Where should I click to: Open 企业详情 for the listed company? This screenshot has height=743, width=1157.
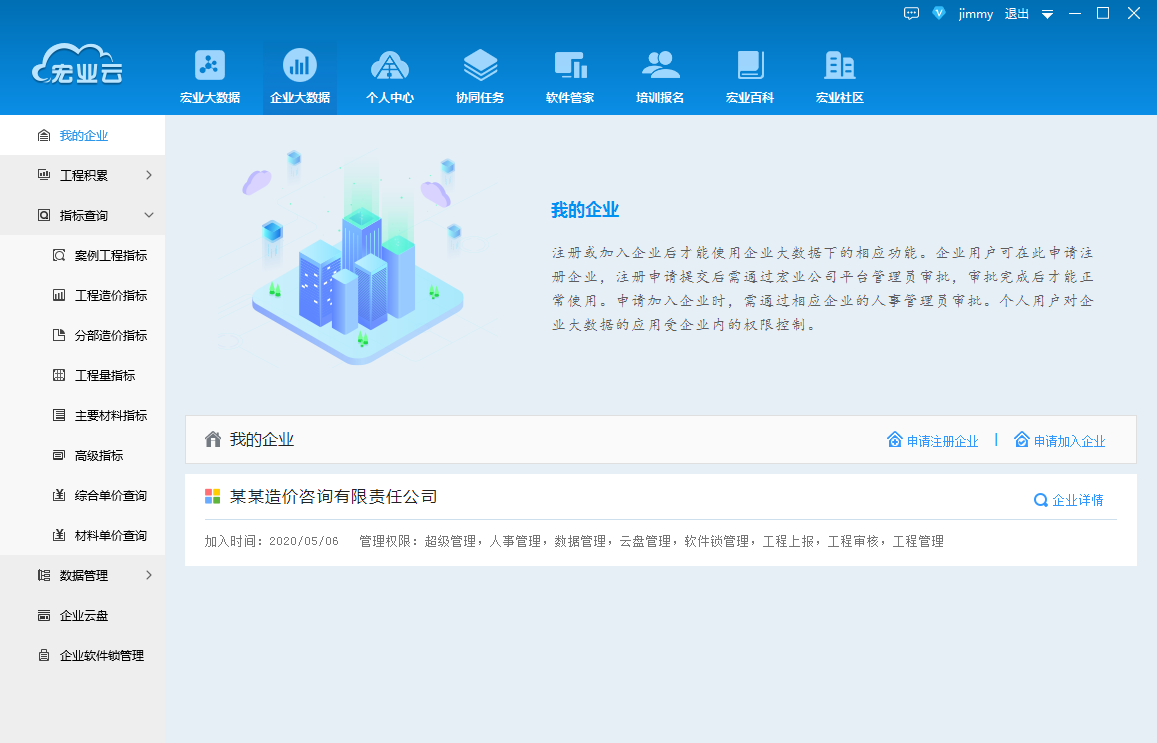click(1069, 499)
